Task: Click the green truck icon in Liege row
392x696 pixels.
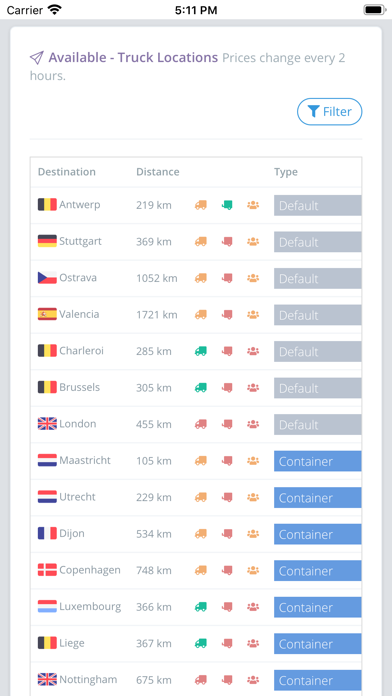Action: 201,643
